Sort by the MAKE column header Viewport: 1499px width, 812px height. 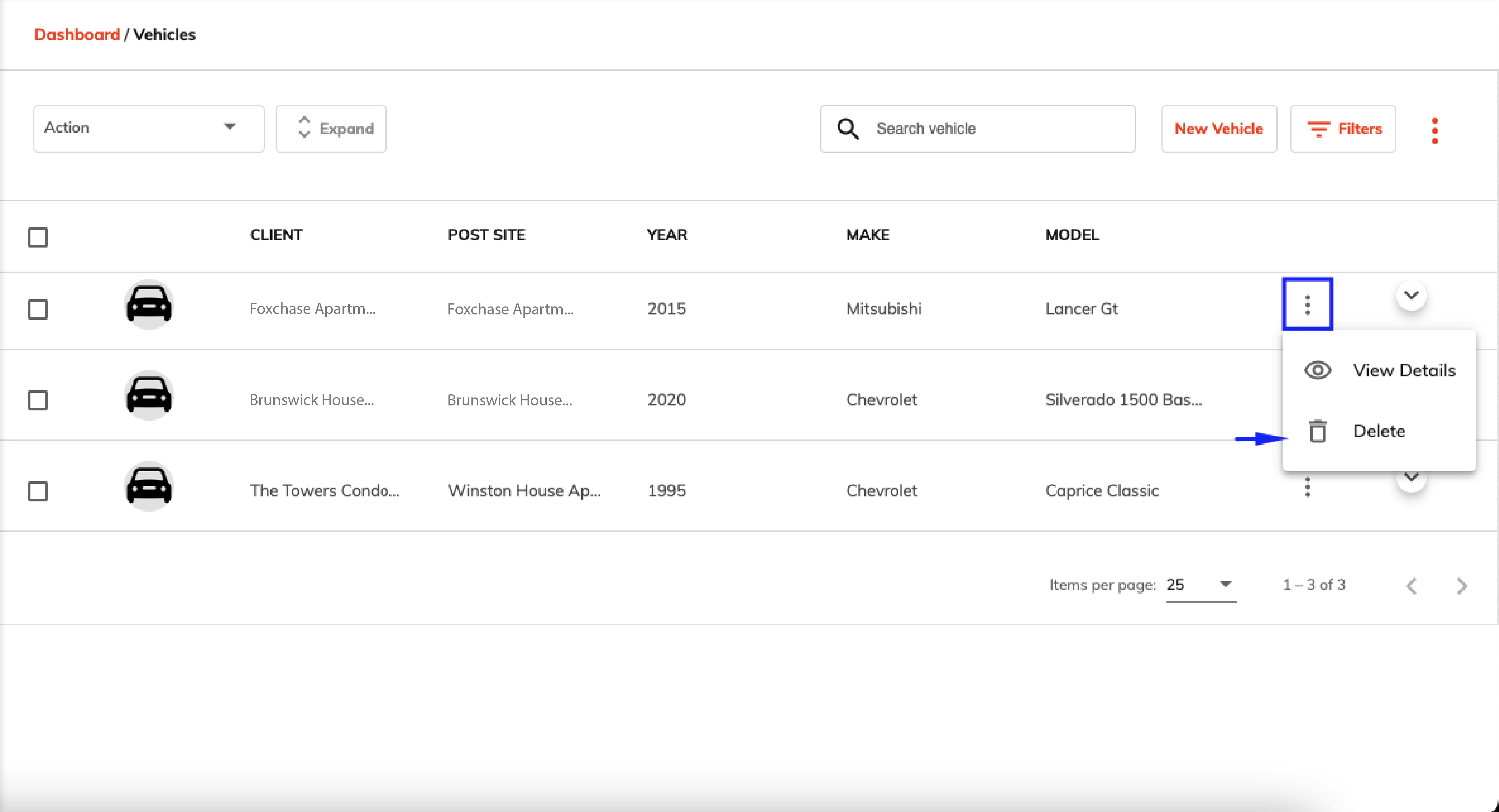pyautogui.click(x=868, y=235)
